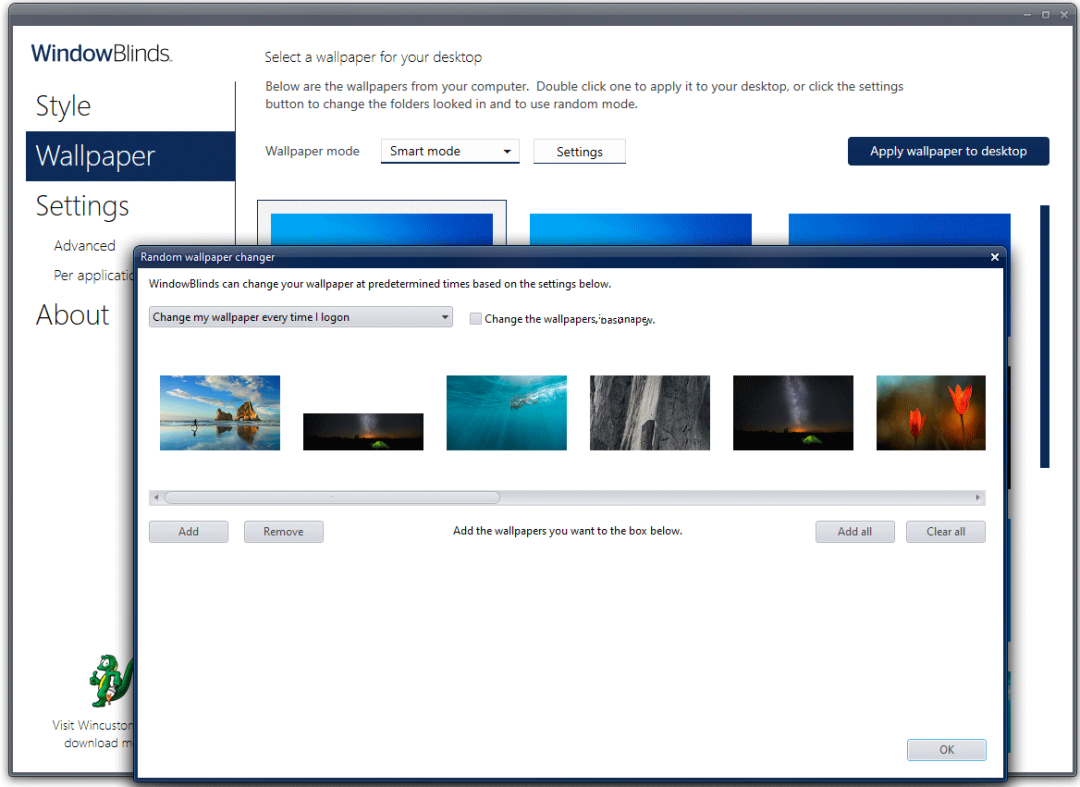
Task: Click the WindowBlinds logo
Action: [x=101, y=53]
